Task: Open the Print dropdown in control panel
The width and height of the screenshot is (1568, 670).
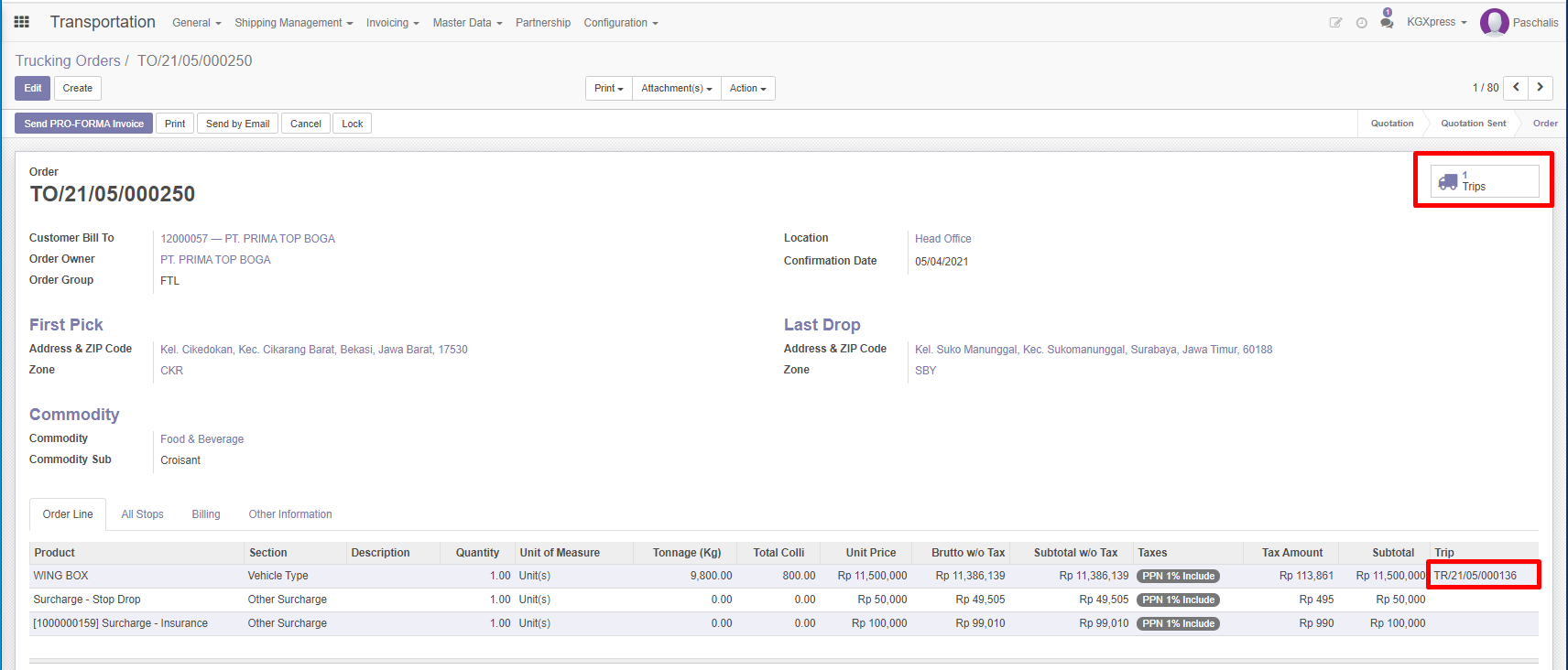Action: 609,88
